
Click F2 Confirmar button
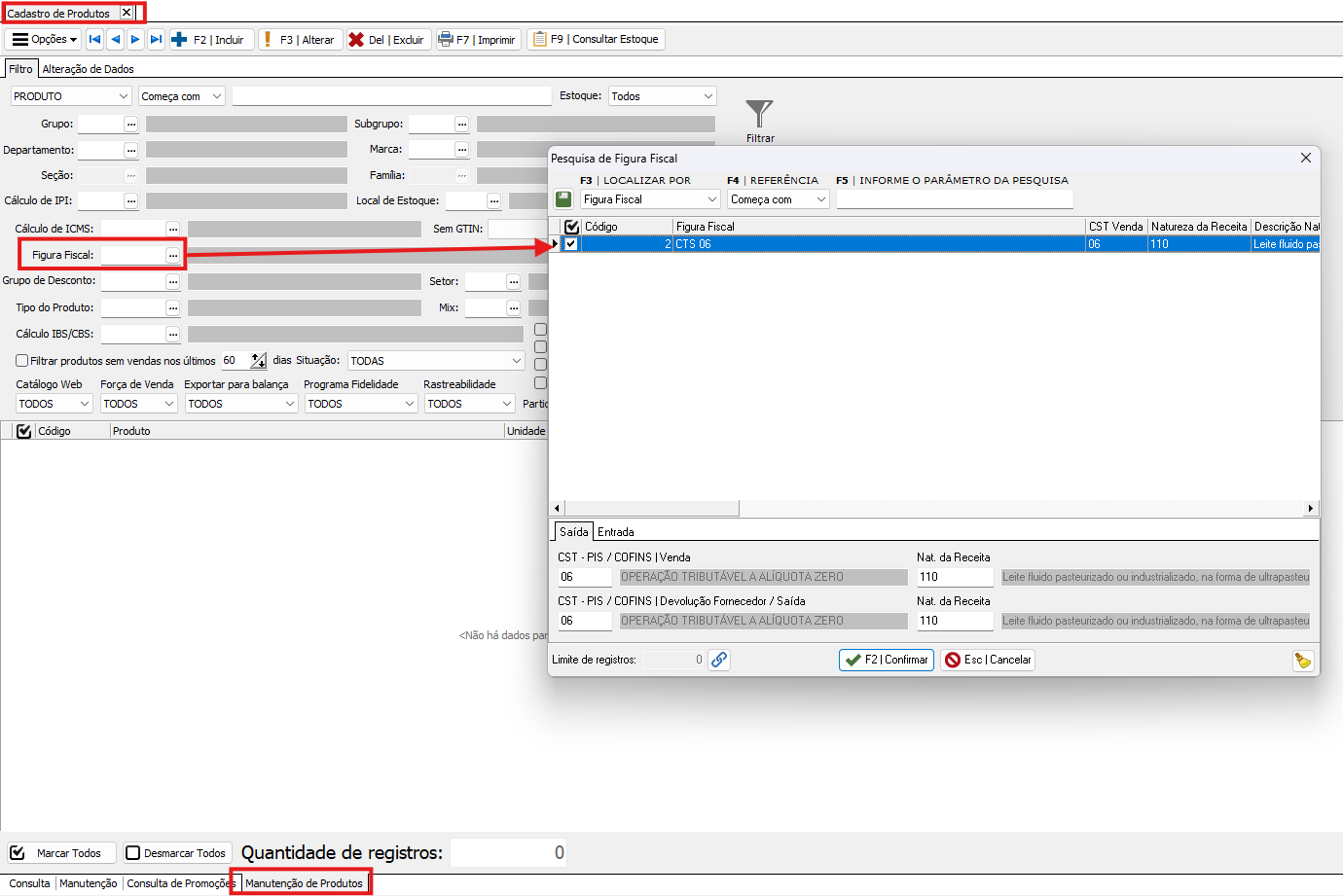tap(887, 660)
